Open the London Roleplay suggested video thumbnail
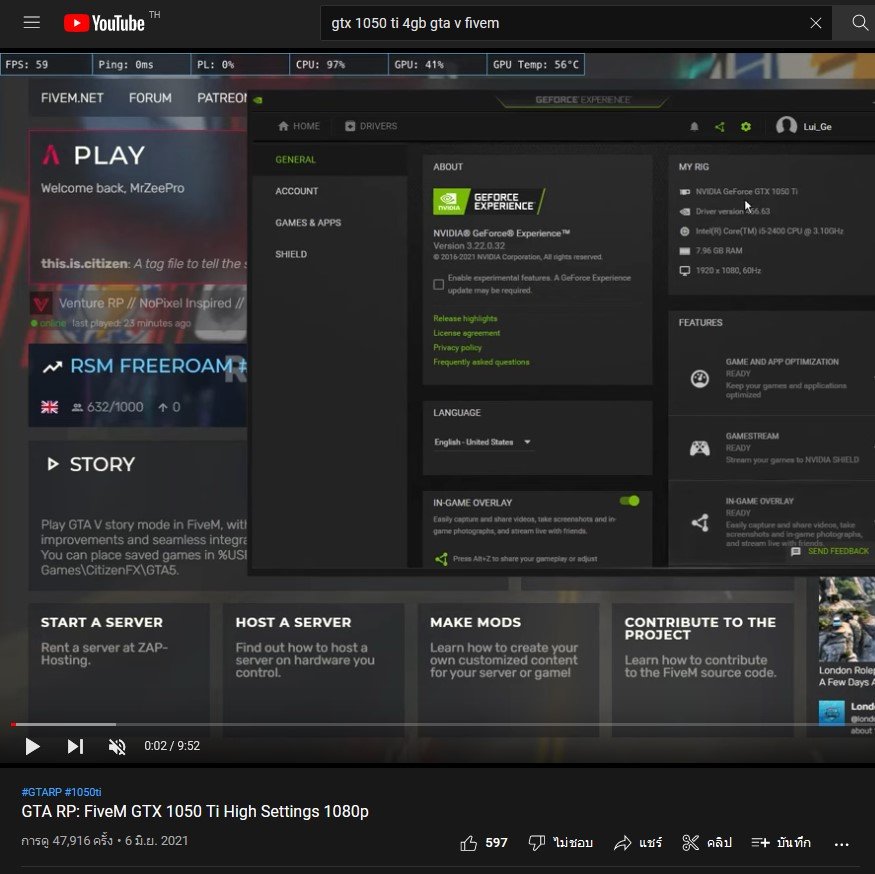 click(846, 620)
